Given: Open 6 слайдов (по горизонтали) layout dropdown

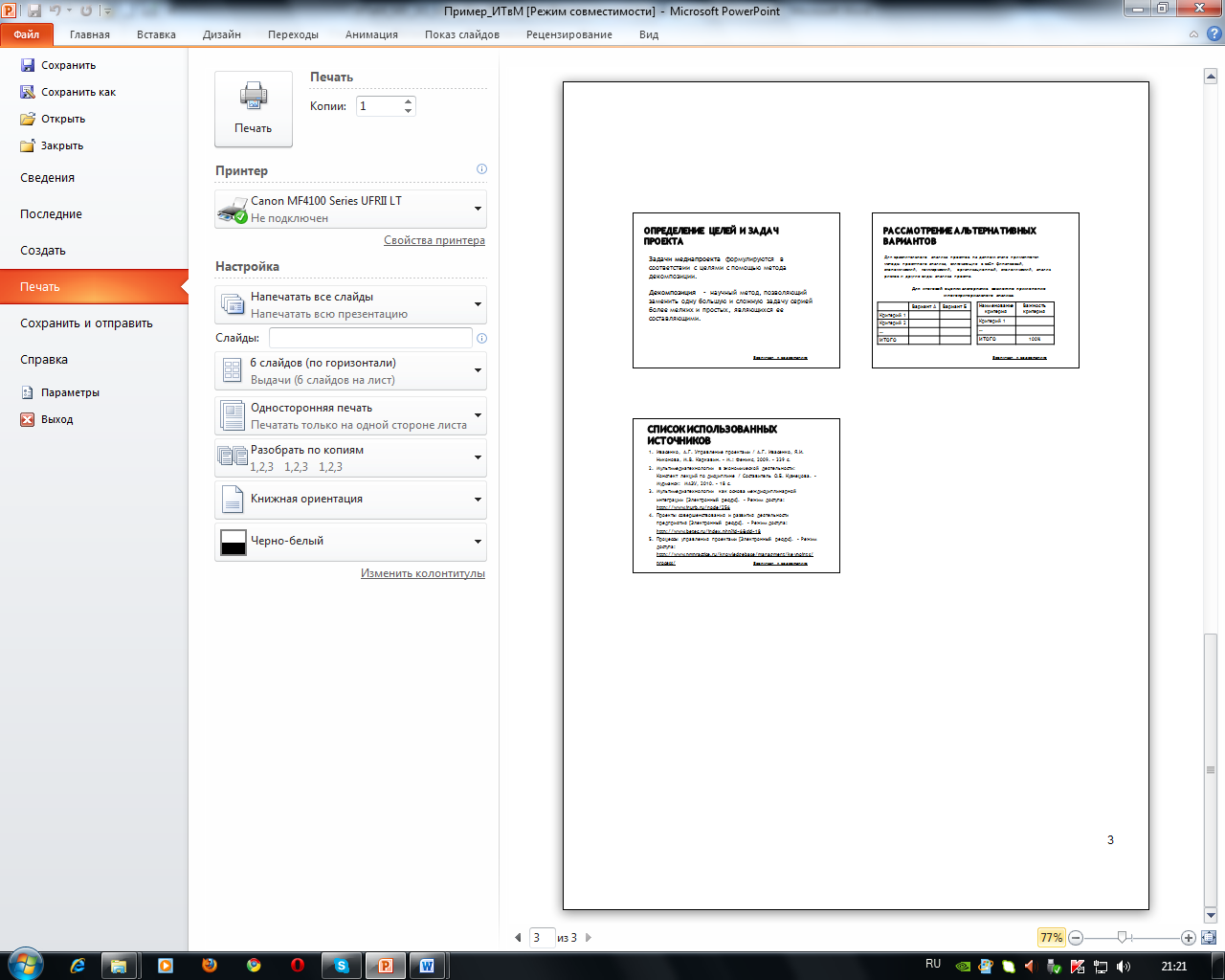Looking at the screenshot, I should tap(350, 371).
